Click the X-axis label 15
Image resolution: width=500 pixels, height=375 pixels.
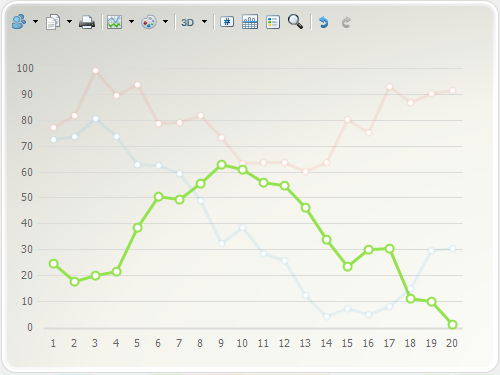point(347,343)
